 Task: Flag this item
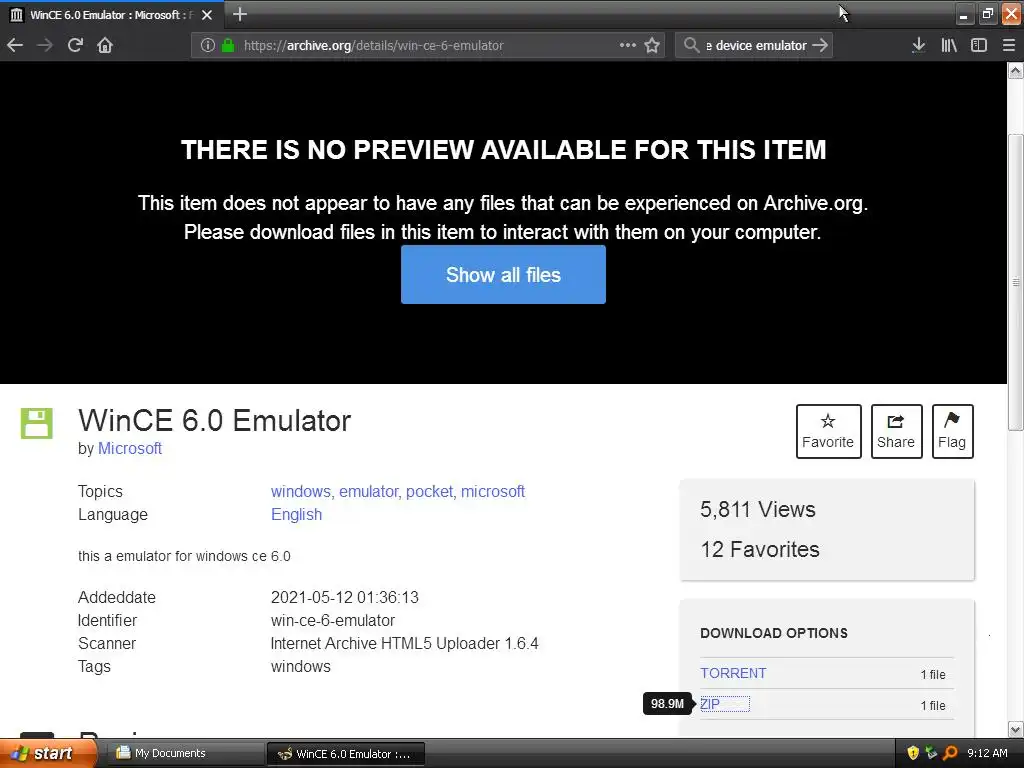(952, 431)
